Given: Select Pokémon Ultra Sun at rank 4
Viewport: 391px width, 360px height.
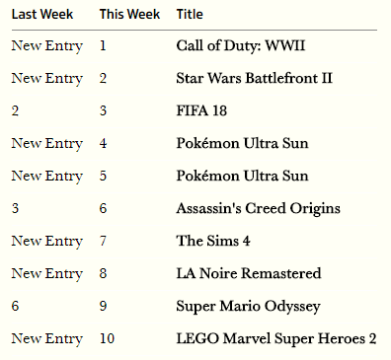Looking at the screenshot, I should click(242, 143).
